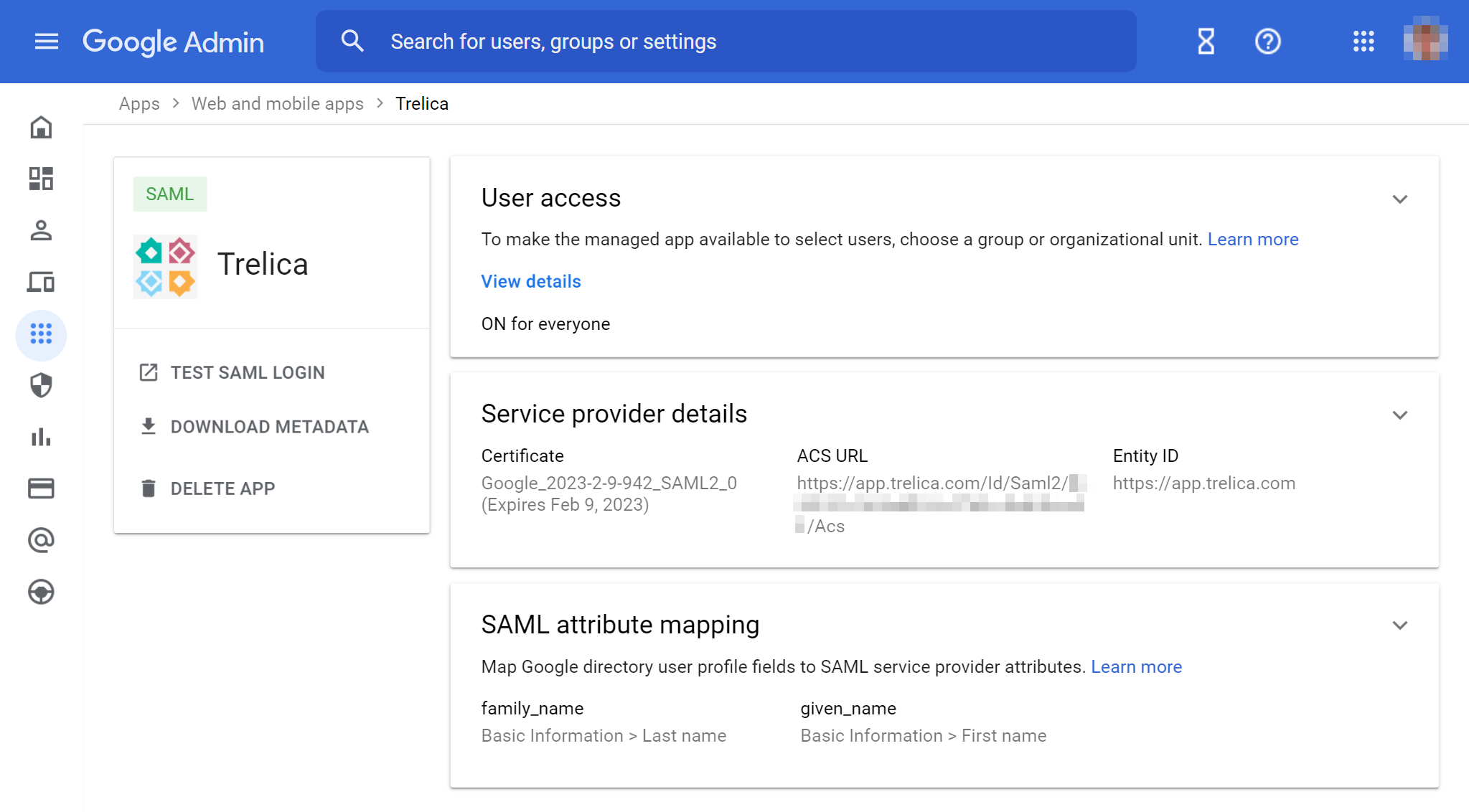This screenshot has width=1469, height=812.
Task: Expand the Service provider details chevron
Action: pos(1400,415)
